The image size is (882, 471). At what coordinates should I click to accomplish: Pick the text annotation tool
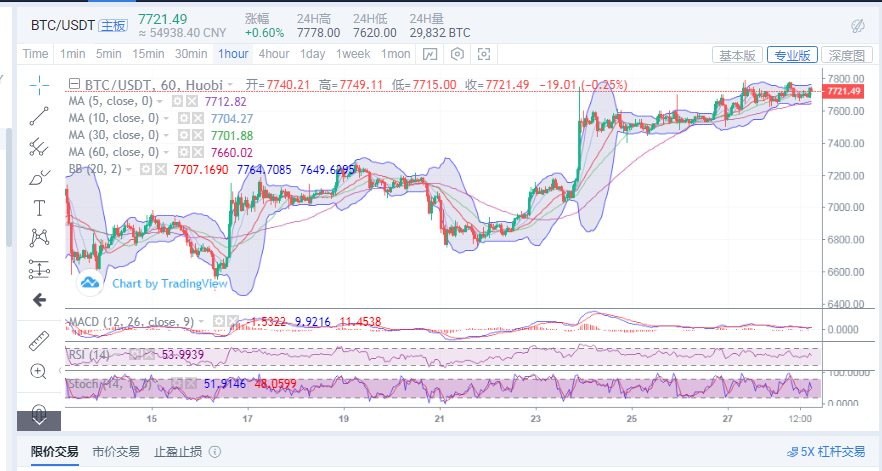point(39,208)
